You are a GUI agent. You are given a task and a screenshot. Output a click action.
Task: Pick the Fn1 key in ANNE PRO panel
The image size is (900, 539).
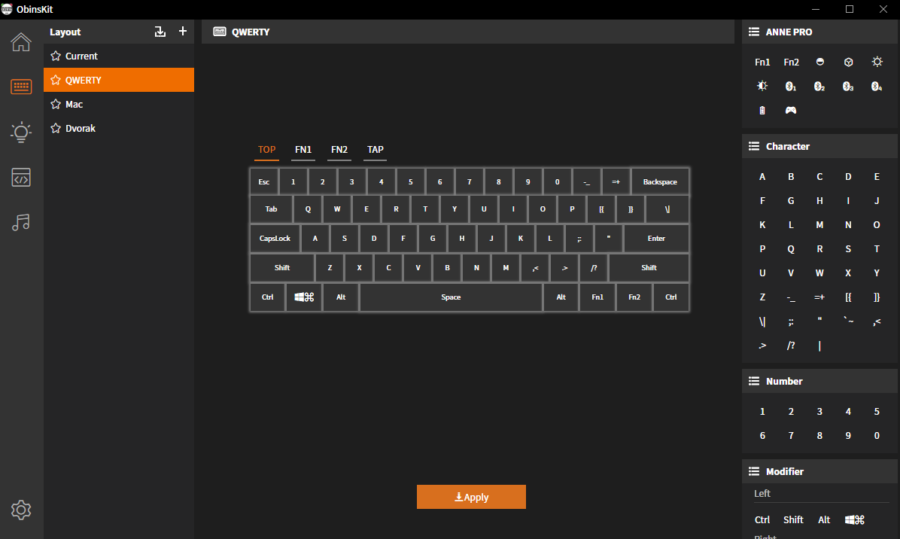pos(762,62)
